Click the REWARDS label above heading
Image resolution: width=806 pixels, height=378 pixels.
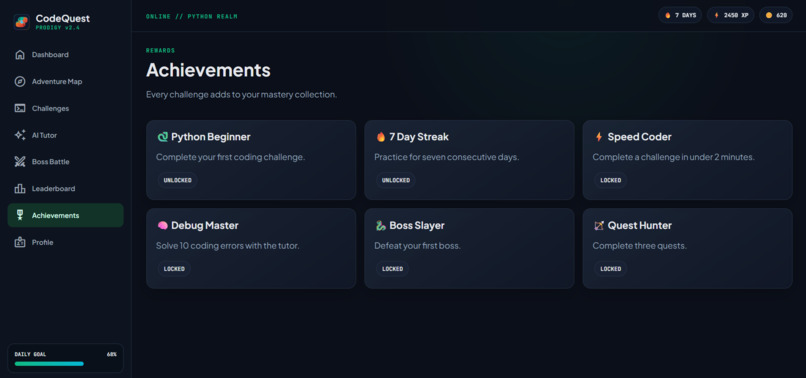(x=160, y=50)
